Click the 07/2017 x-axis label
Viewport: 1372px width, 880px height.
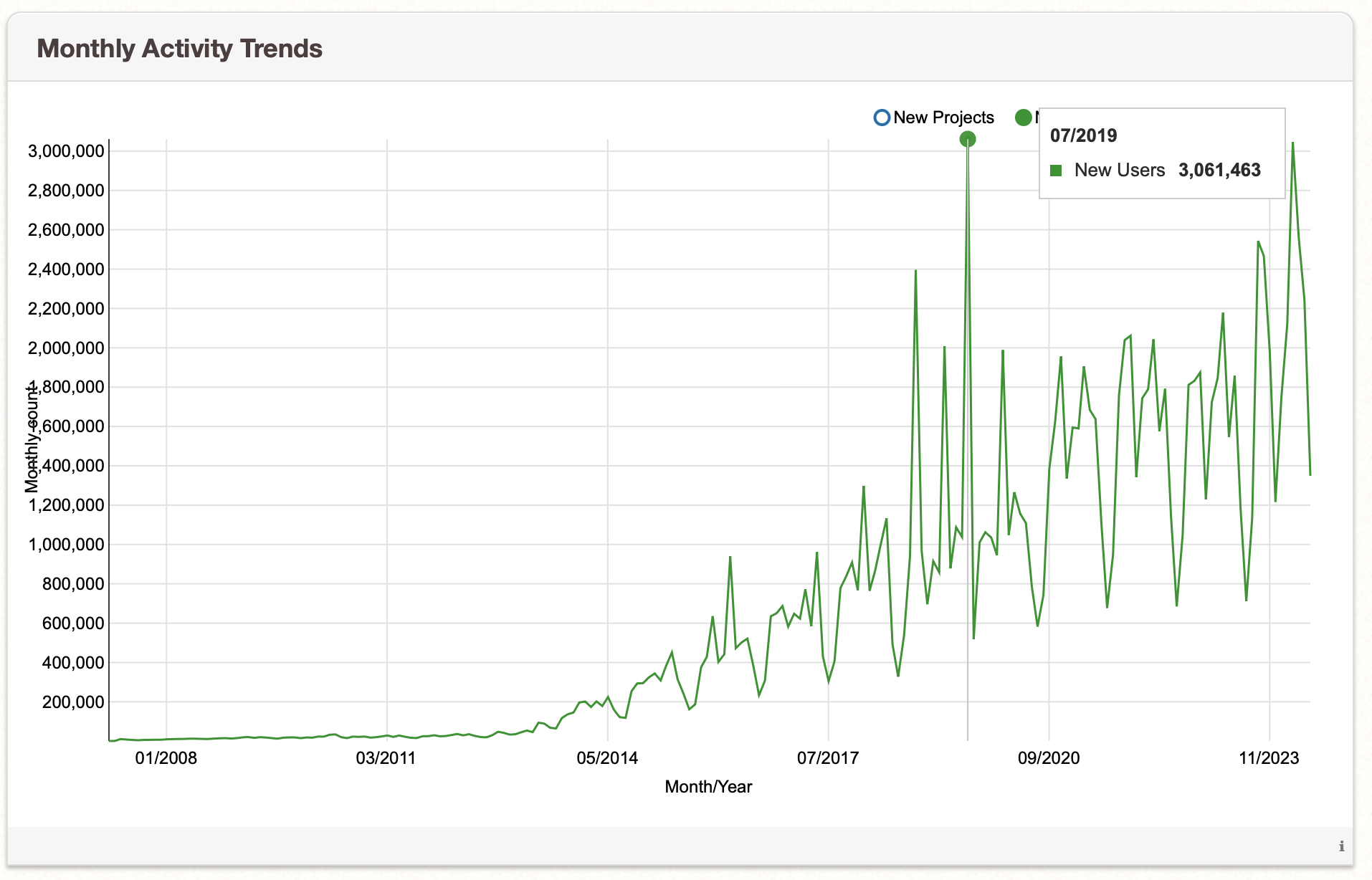tap(828, 758)
